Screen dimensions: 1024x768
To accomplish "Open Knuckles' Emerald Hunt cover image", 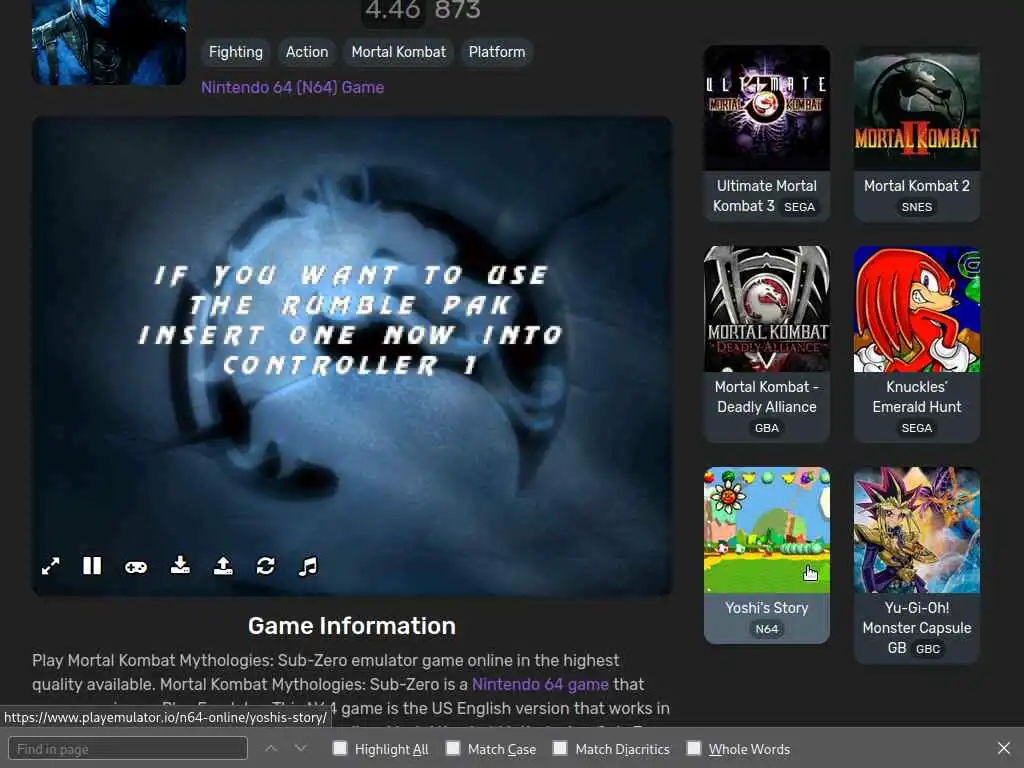I will tap(917, 309).
